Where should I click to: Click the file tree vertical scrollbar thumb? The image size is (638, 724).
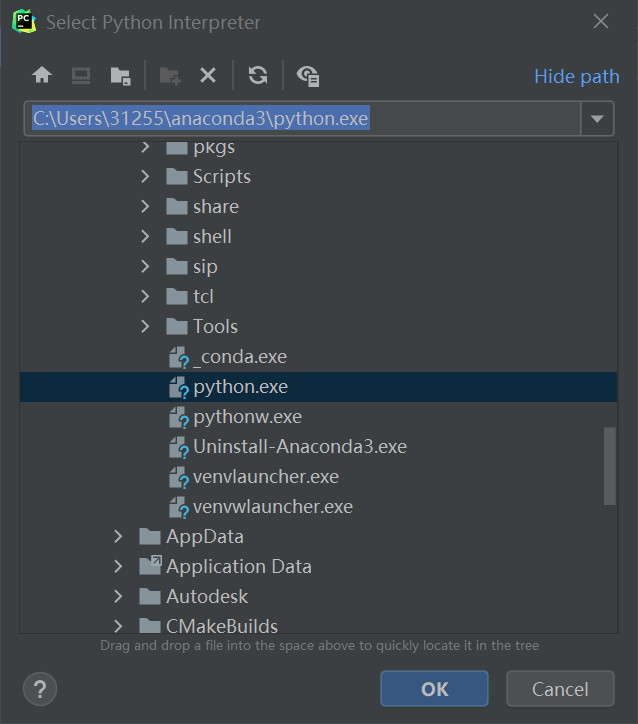point(609,466)
